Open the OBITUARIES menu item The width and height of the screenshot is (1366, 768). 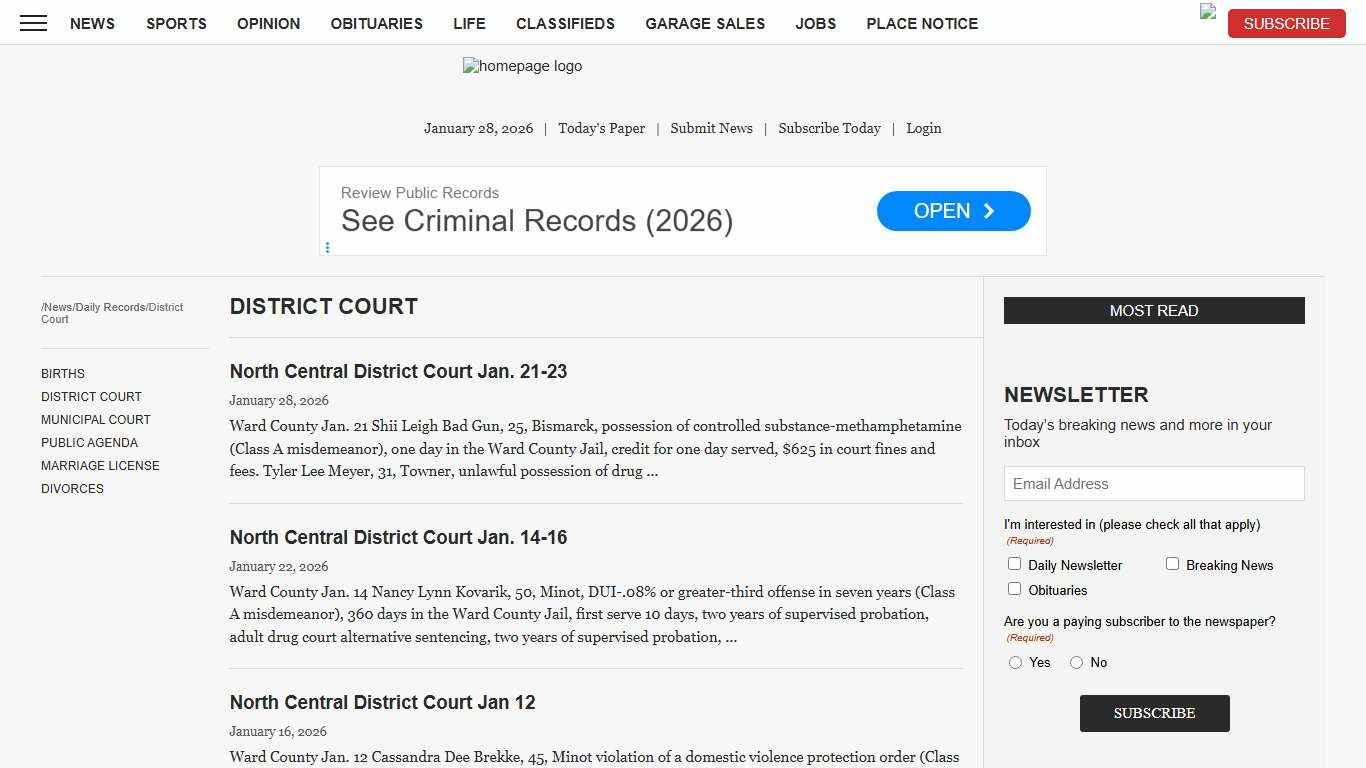pos(376,23)
